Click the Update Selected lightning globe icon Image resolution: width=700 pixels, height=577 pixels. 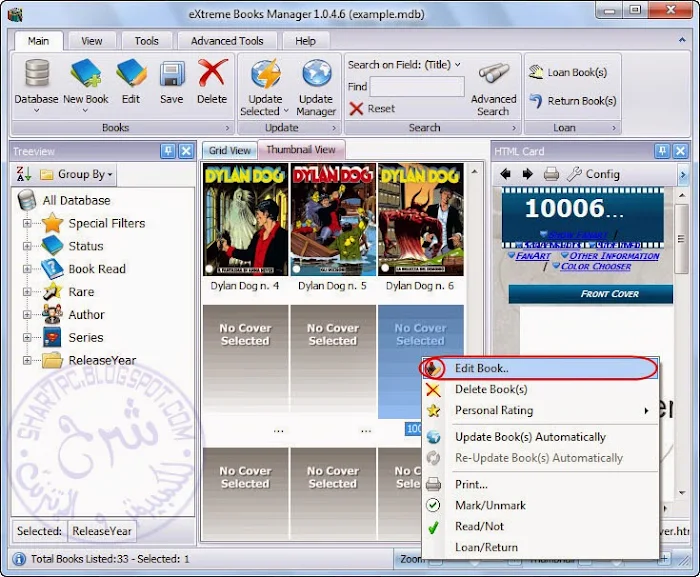pyautogui.click(x=265, y=74)
